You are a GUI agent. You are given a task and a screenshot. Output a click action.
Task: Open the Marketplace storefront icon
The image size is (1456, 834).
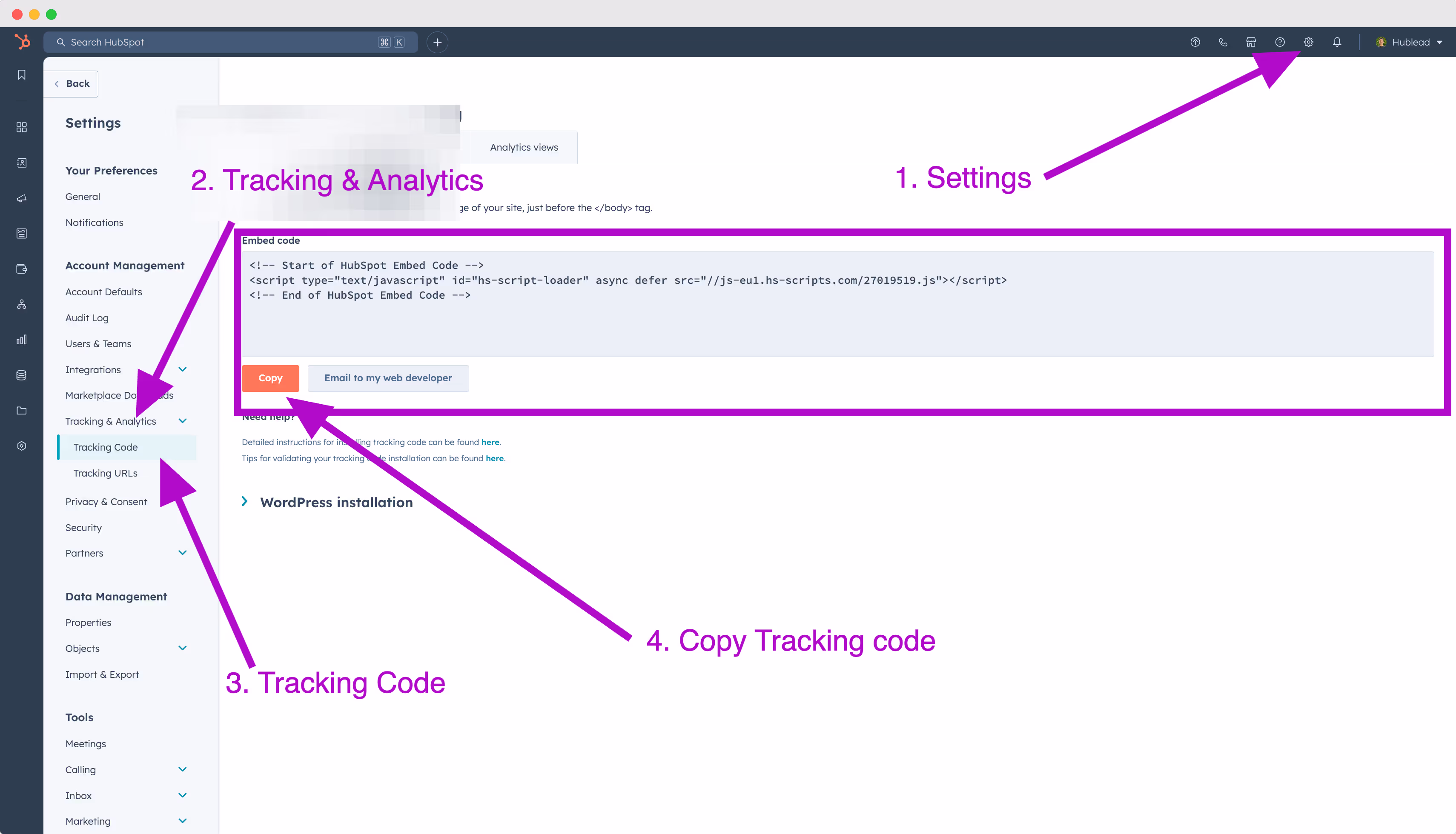pyautogui.click(x=1251, y=42)
